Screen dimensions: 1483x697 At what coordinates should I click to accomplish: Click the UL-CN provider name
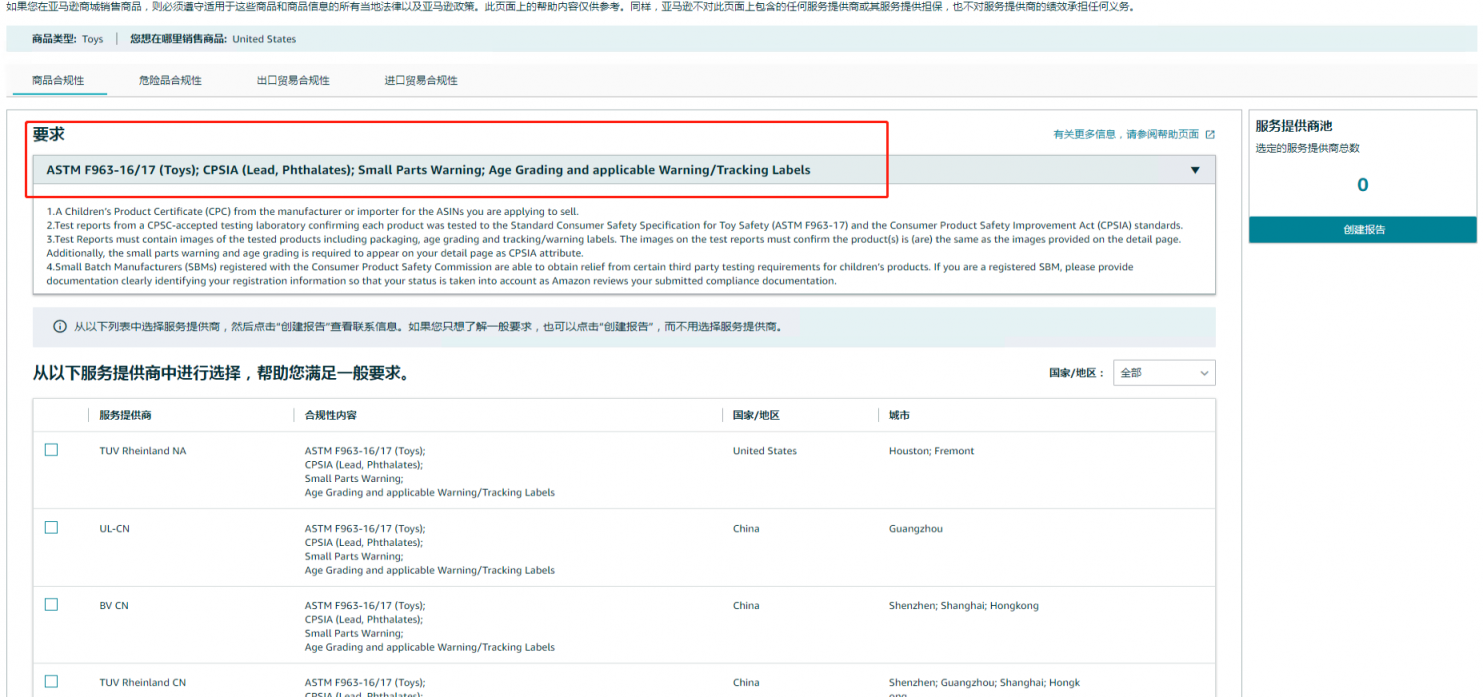pyautogui.click(x=114, y=529)
